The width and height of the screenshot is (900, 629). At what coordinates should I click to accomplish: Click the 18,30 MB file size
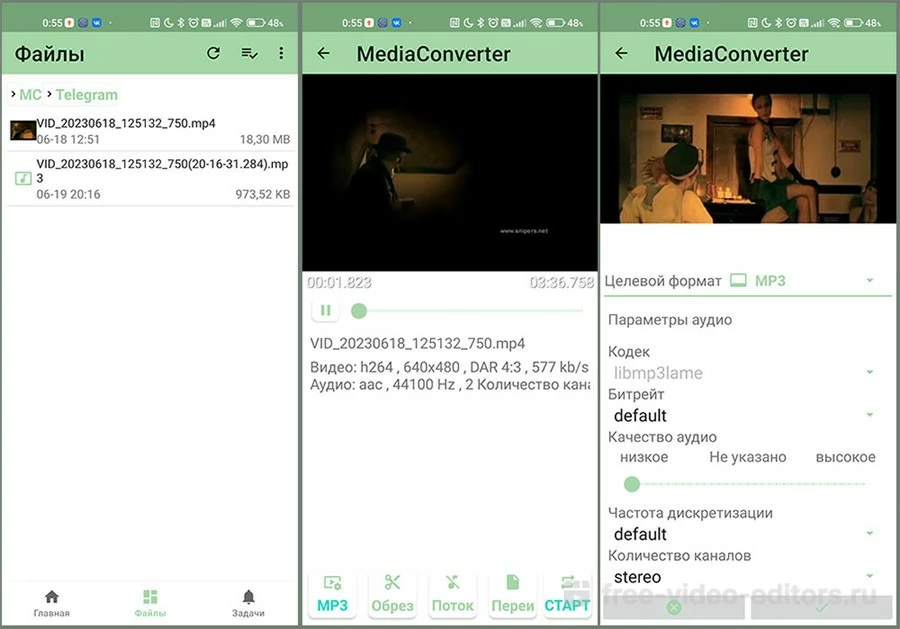click(265, 139)
